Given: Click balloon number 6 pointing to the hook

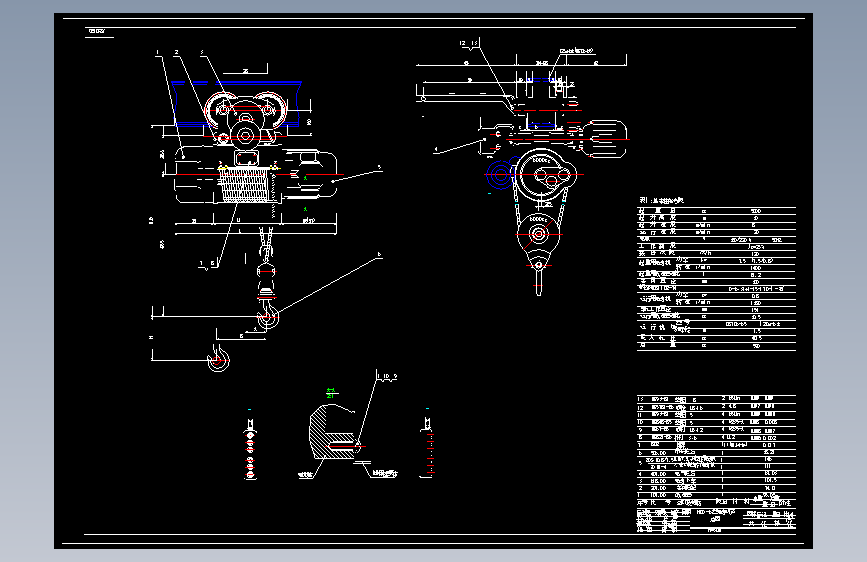Looking at the screenshot, I should [379, 254].
